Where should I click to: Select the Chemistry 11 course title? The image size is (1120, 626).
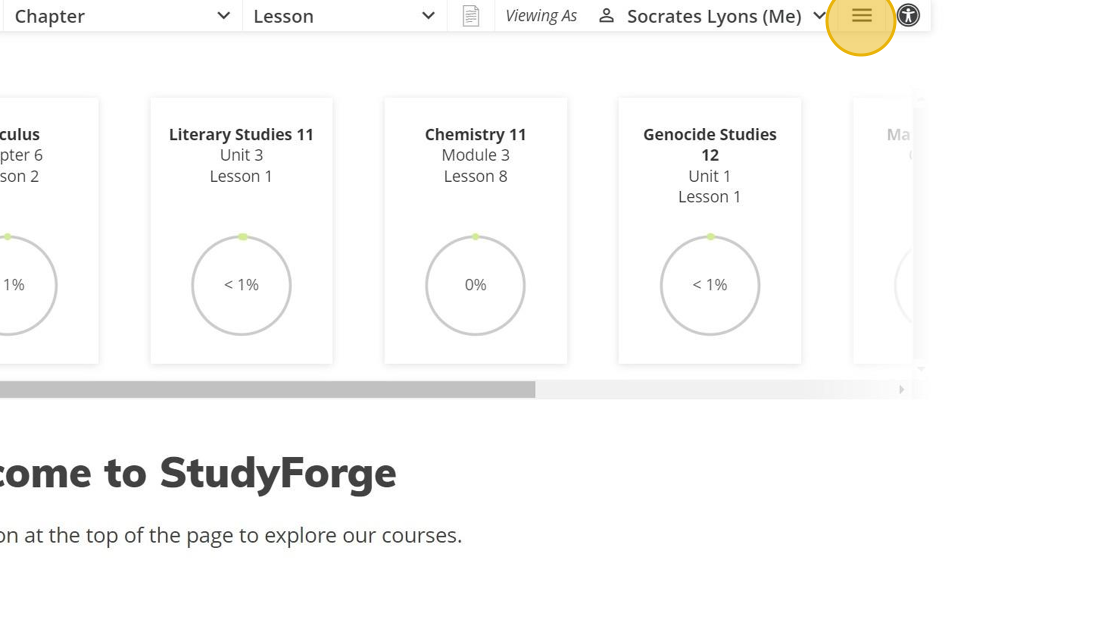[475, 134]
